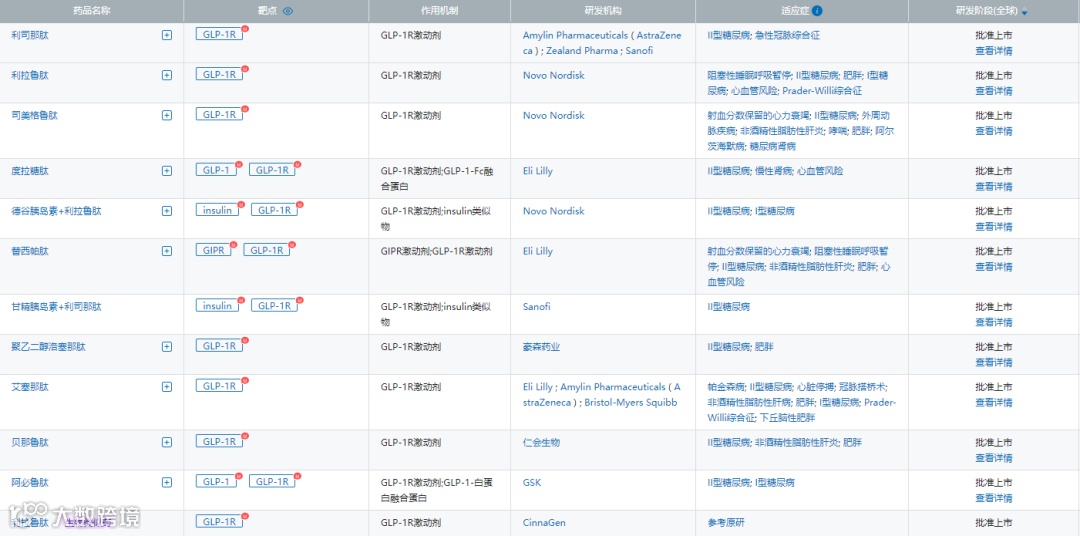Click GLP-1R target tag in 利司那肽 row
Viewport: 1080px width, 536px height.
tap(219, 34)
